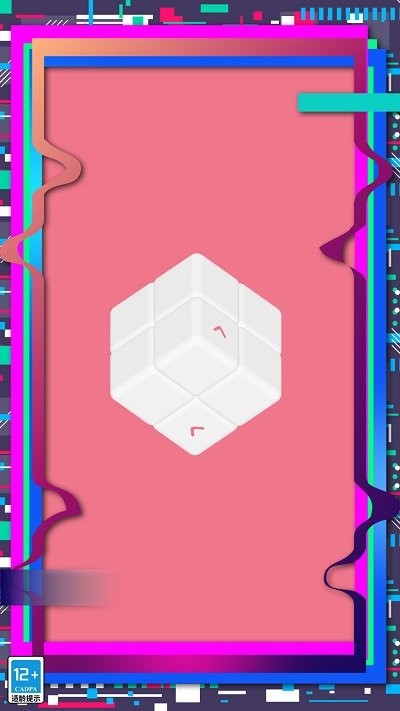Tap the inner left wall facing the chevron wall
The image size is (400, 711).
tap(175, 331)
